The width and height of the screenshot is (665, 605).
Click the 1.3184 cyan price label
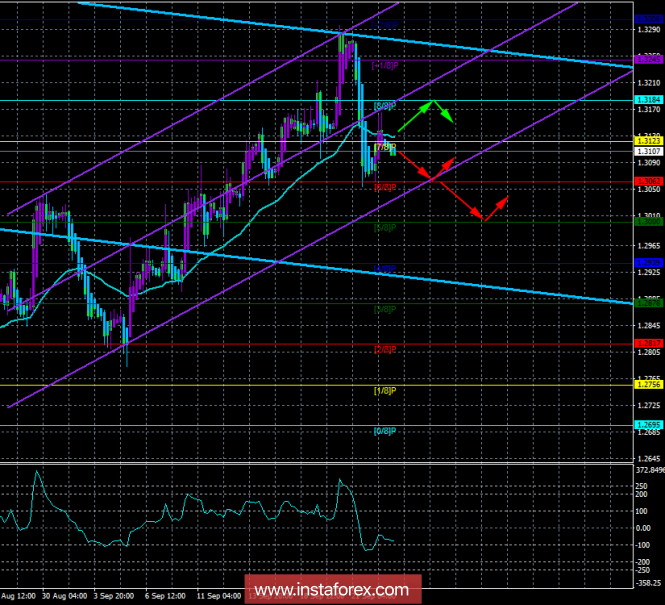[648, 100]
